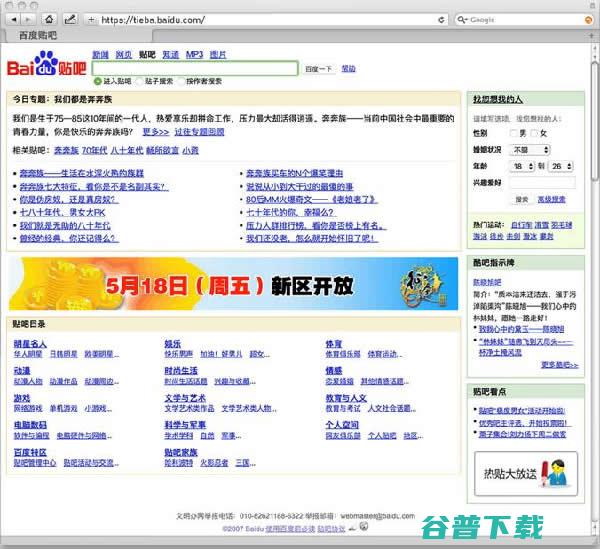Tick the 男 gender checkbox
The height and width of the screenshot is (549, 600).
click(514, 133)
